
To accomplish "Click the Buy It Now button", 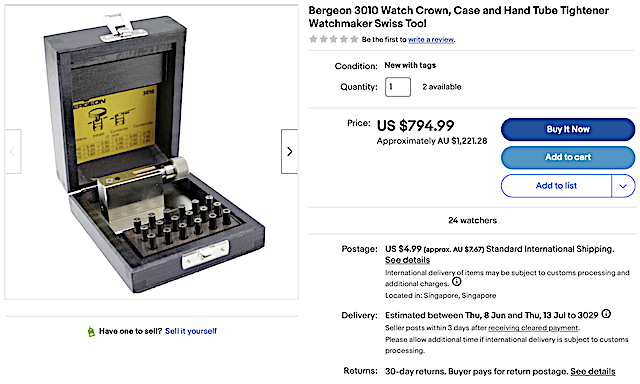I will 568,129.
